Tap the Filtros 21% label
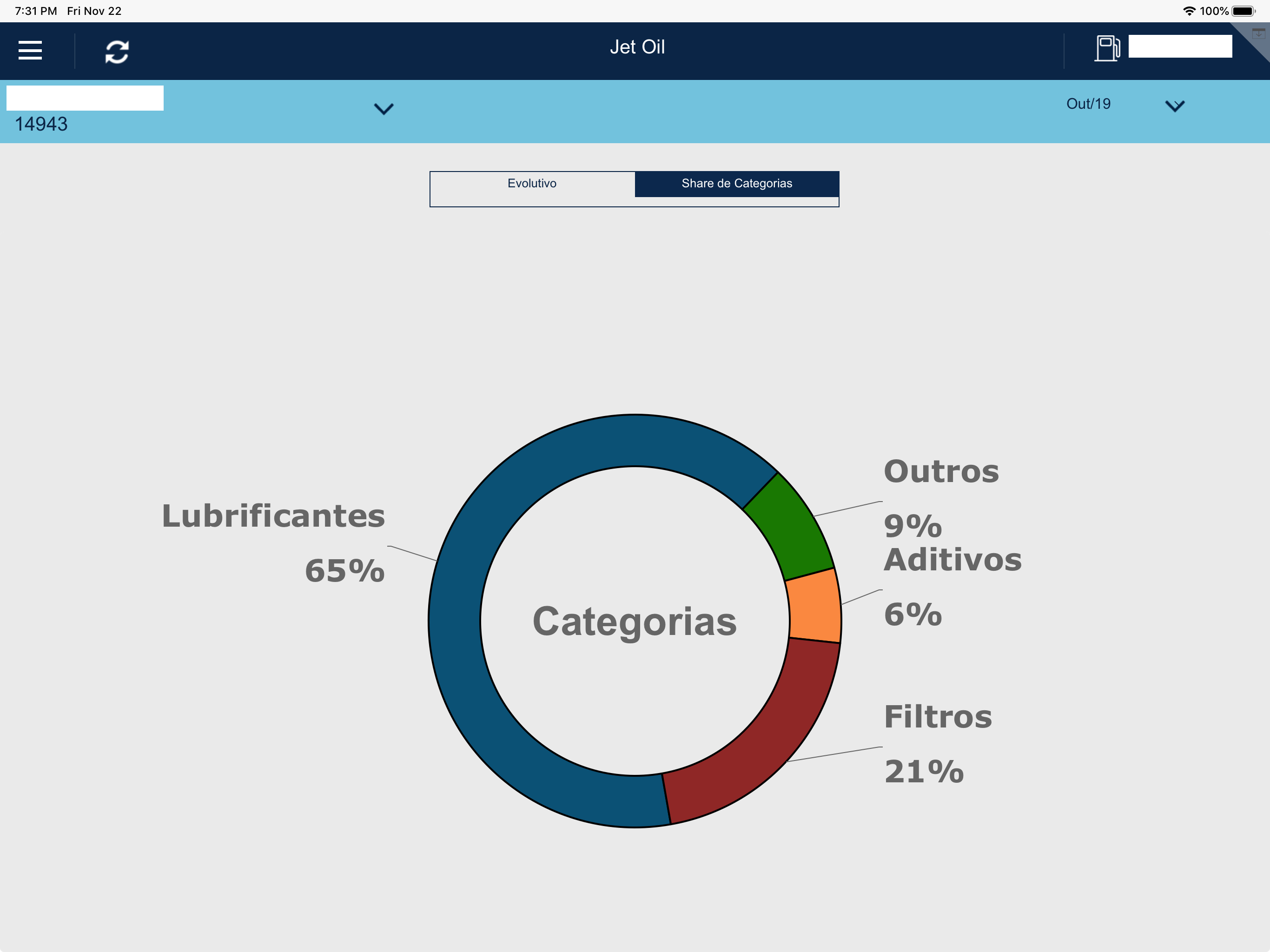The height and width of the screenshot is (952, 1270). click(937, 744)
